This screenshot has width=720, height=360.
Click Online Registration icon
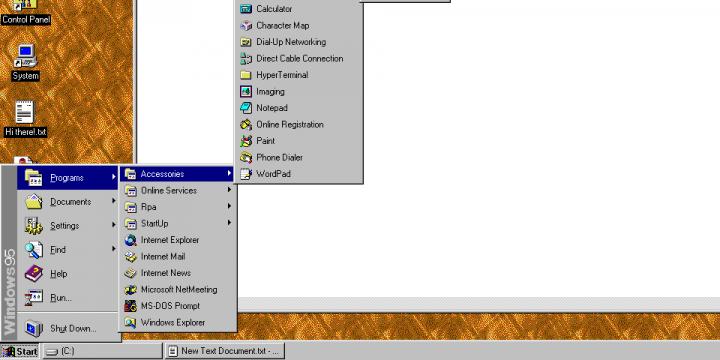coord(246,124)
